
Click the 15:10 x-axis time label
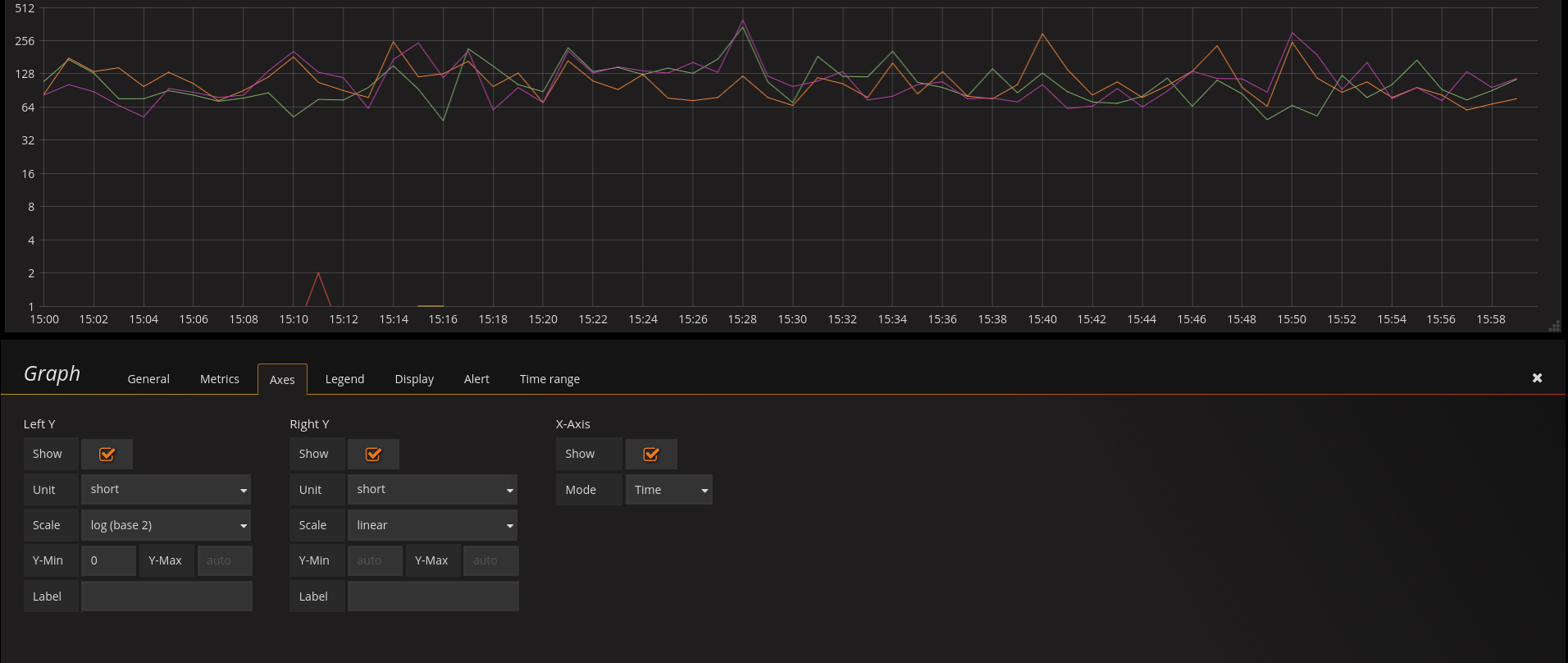coord(294,319)
